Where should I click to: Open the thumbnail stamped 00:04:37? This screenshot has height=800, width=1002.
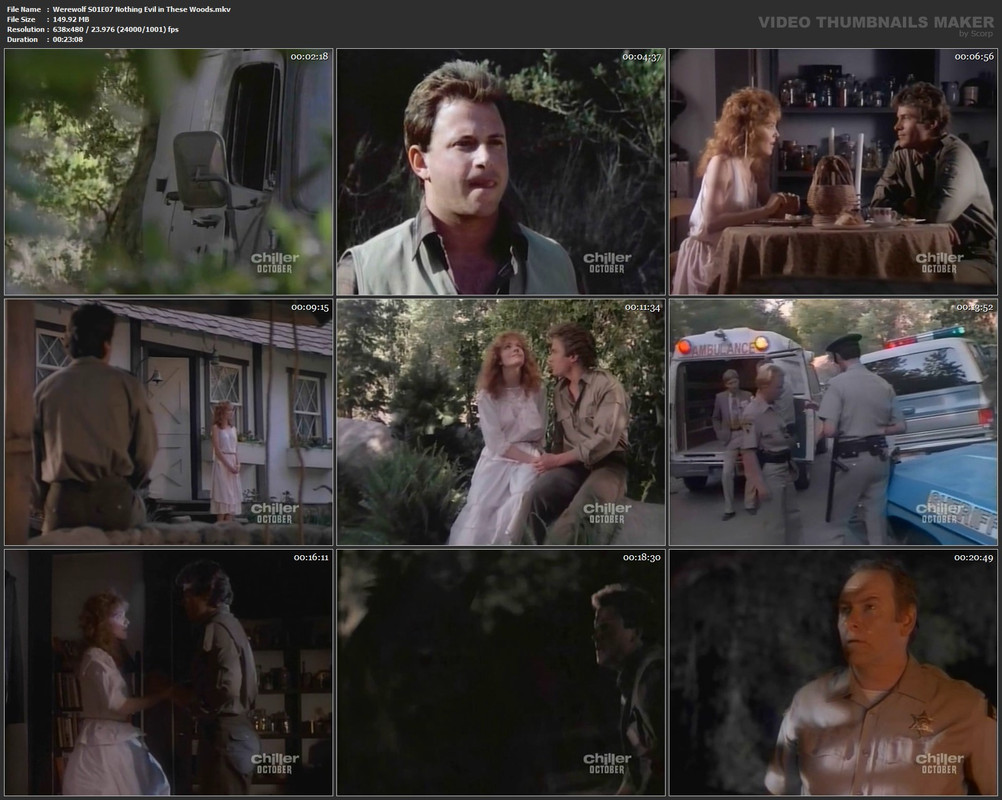[x=501, y=171]
